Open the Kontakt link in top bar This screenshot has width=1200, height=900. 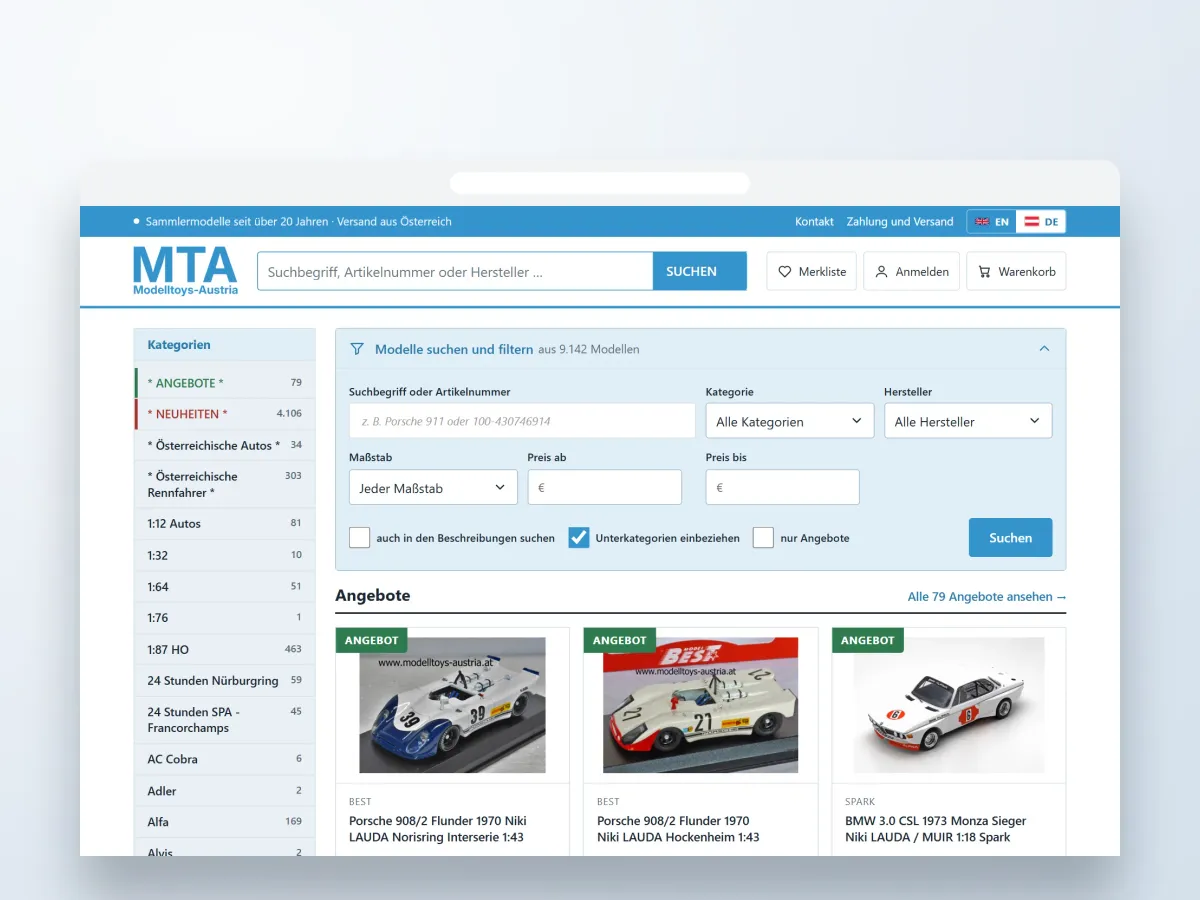[x=814, y=222]
